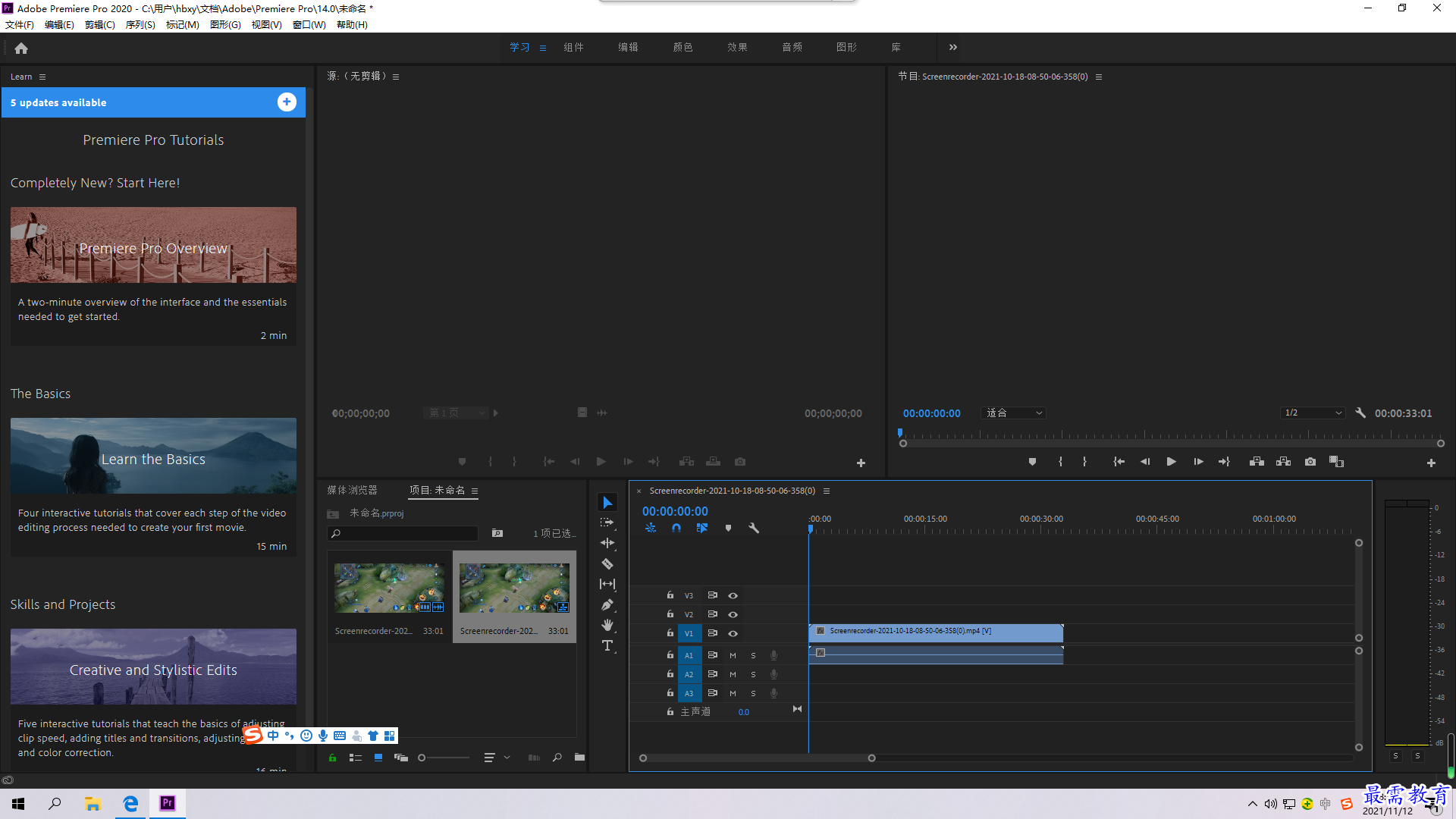Open timeline display settings wrench
The image size is (1456, 819).
[x=754, y=528]
